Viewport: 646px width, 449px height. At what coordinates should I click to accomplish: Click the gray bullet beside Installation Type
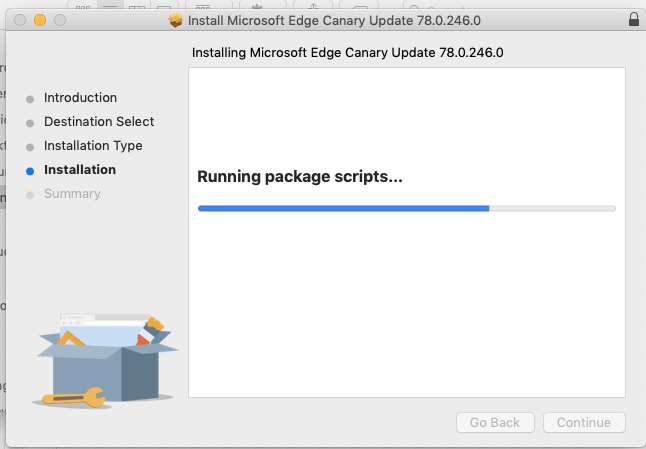30,147
